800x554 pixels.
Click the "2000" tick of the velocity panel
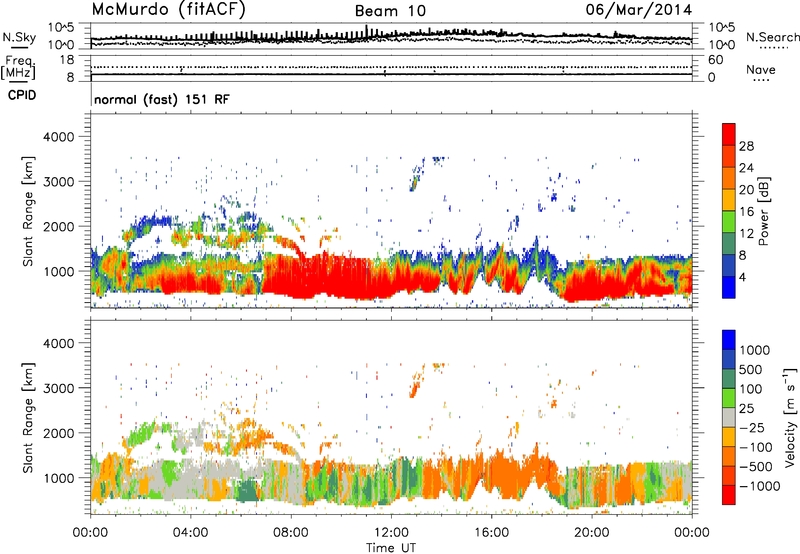coord(59,433)
